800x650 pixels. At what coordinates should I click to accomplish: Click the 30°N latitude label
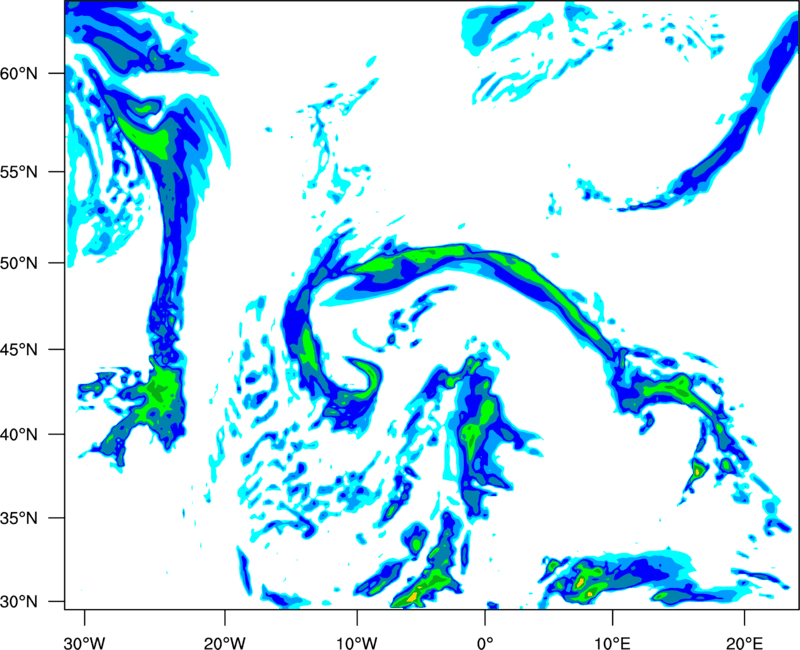pyautogui.click(x=19, y=602)
